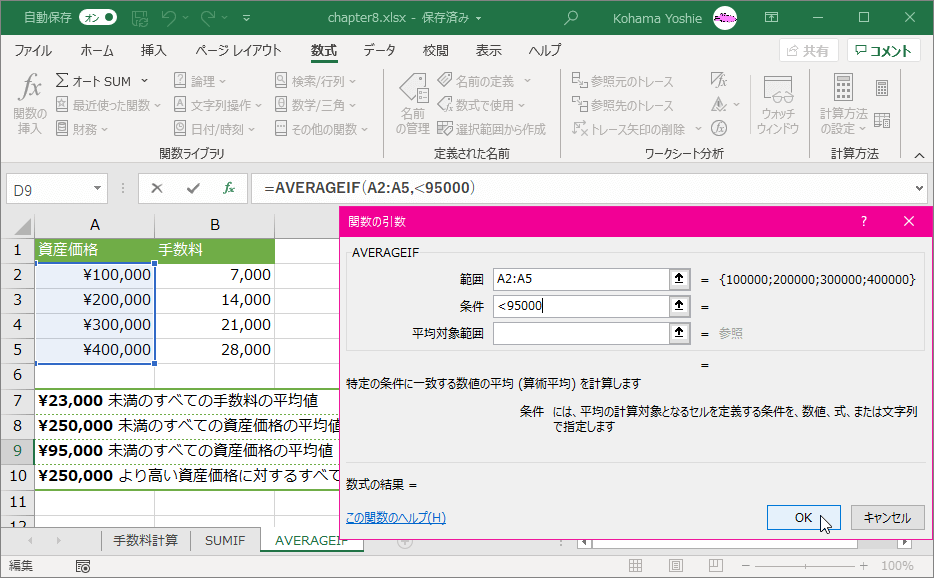The image size is (934, 578).
Task: Click the zoom slider in status bar
Action: tap(805, 565)
